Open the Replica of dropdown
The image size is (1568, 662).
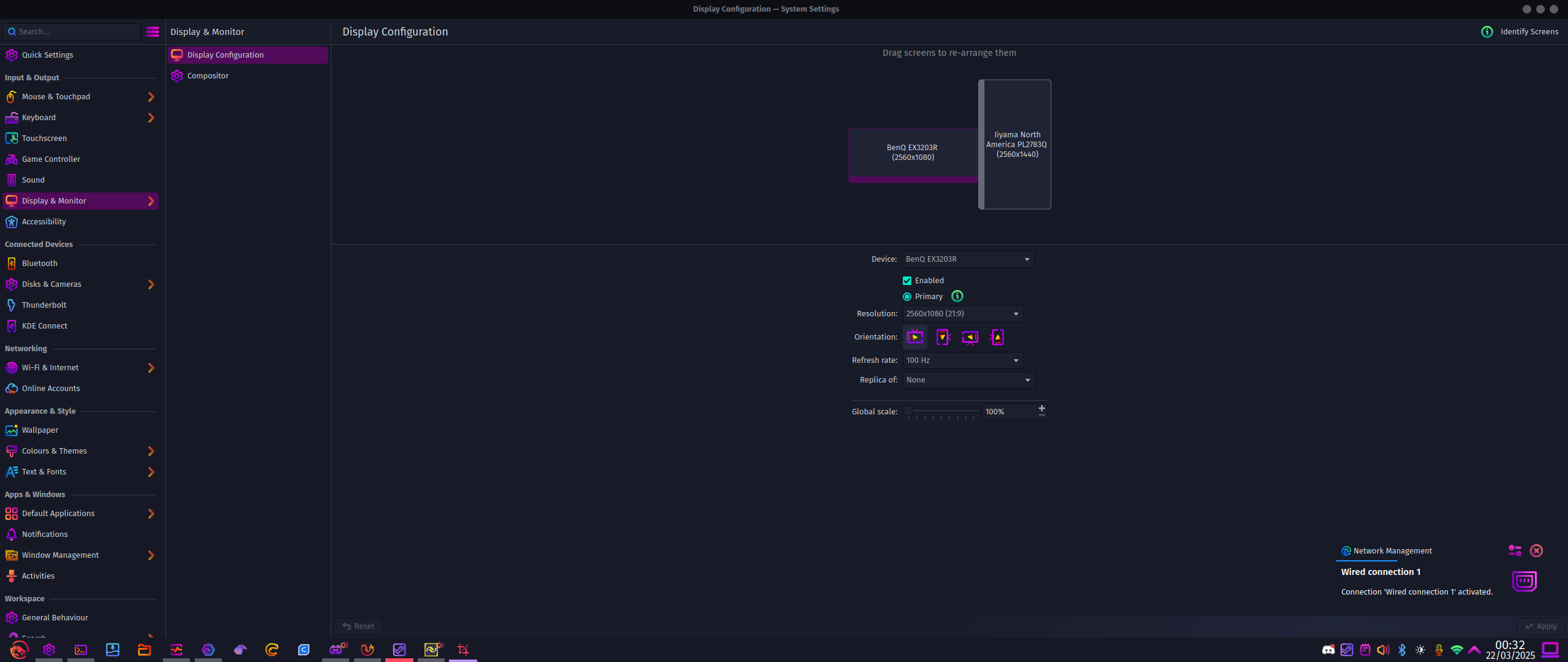[968, 380]
